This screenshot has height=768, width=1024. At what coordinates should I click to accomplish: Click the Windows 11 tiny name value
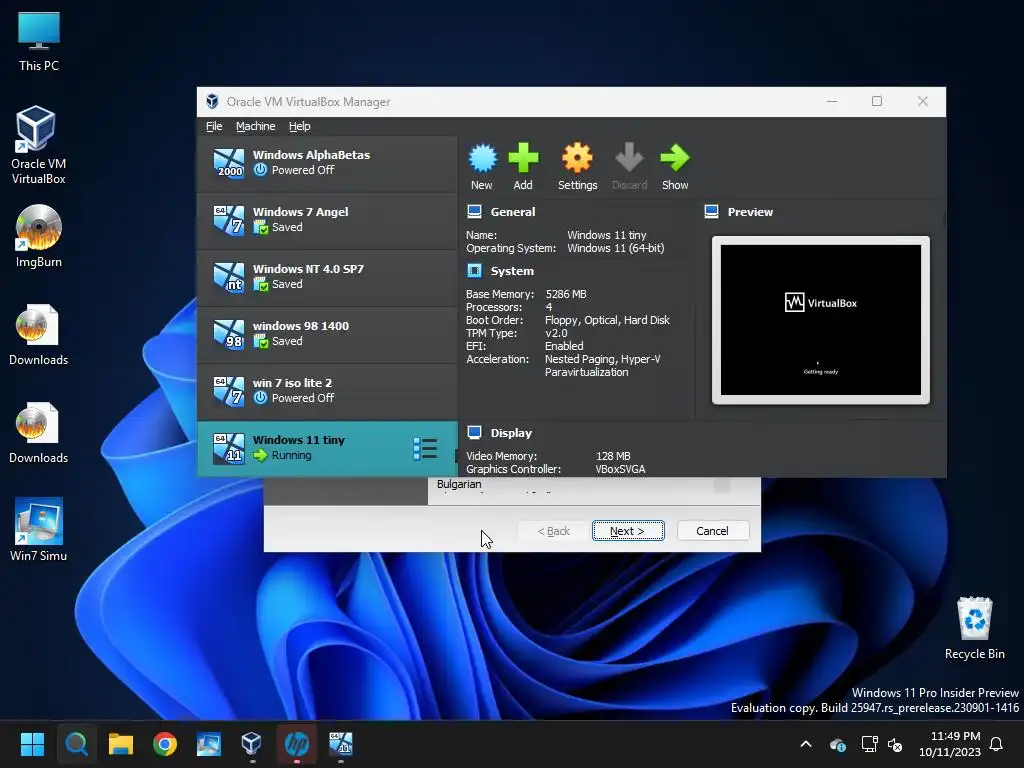pyautogui.click(x=607, y=235)
